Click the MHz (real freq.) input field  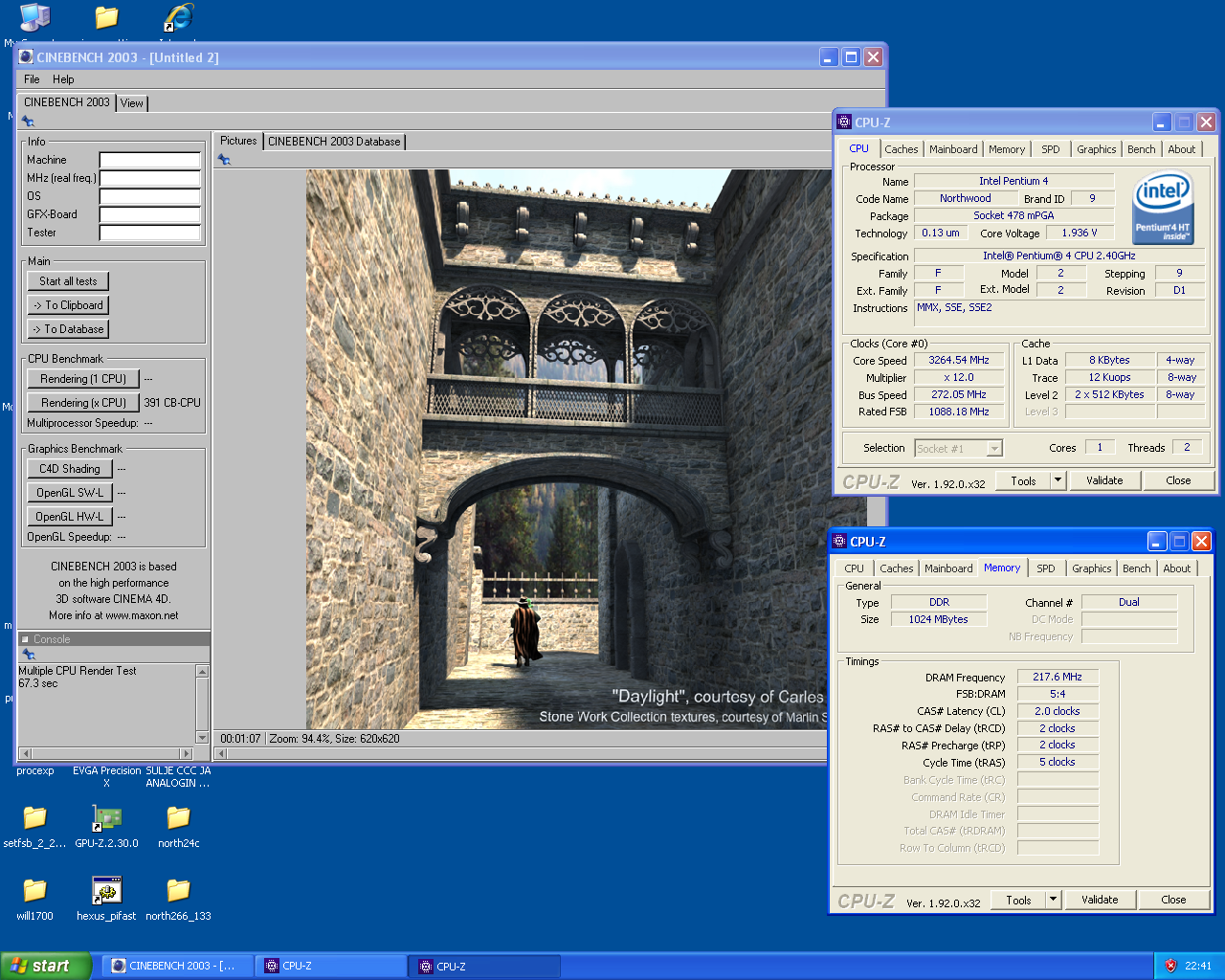[150, 178]
